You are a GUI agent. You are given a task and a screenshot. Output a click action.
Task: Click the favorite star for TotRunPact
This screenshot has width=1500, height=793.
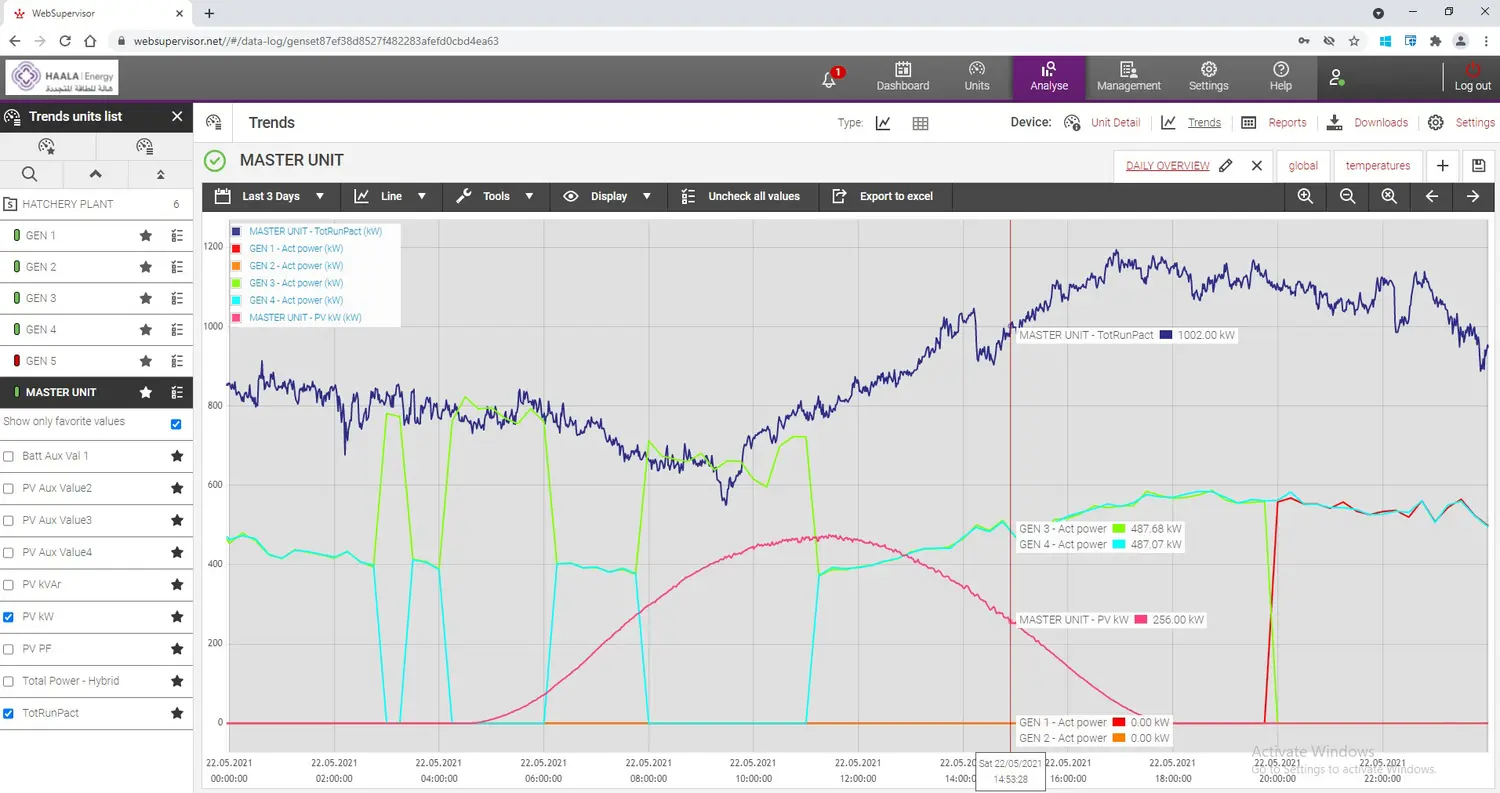[177, 713]
